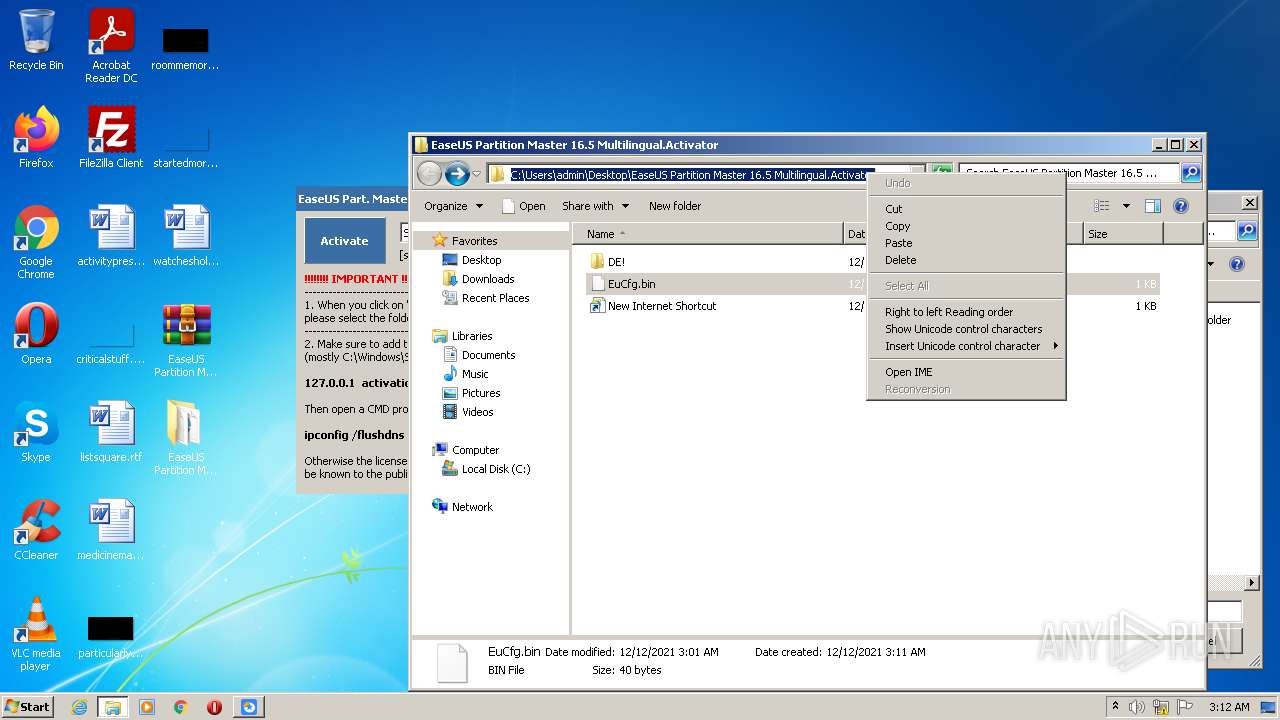Click the volume icon in system tray
This screenshot has width=1280, height=720.
click(x=1137, y=707)
